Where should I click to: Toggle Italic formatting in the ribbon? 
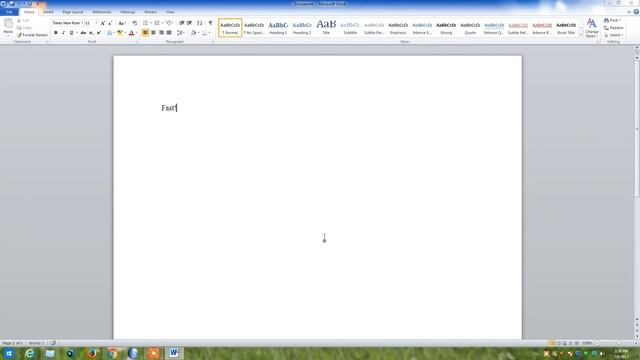coord(63,33)
